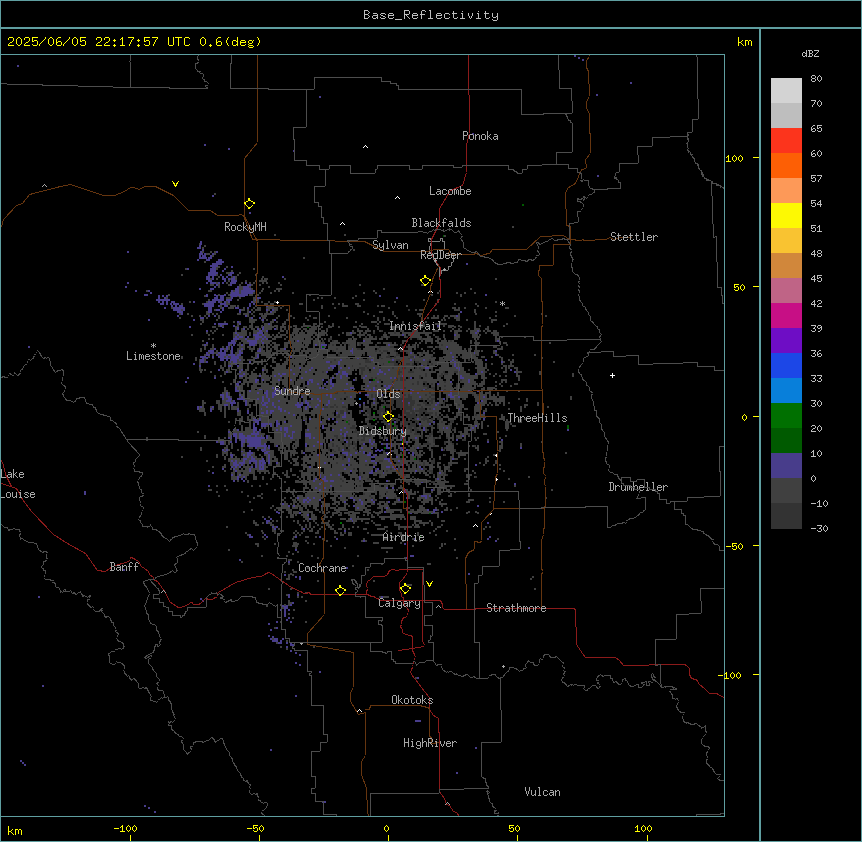This screenshot has height=842, width=862.
Task: Click the yellow marker above RockyMH
Action: pos(249,203)
